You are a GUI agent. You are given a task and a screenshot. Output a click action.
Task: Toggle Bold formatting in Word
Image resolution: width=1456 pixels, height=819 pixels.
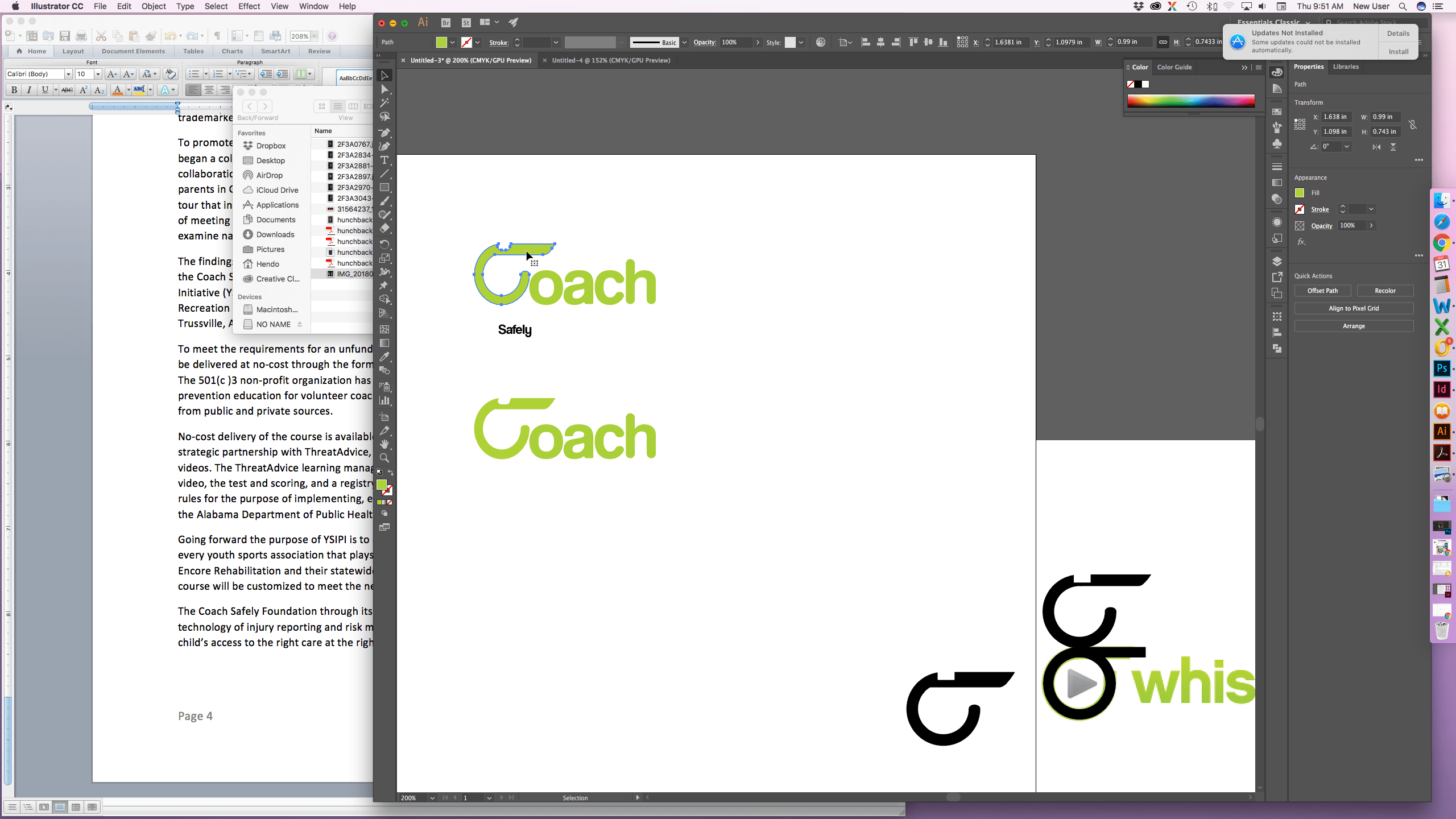coord(14,90)
